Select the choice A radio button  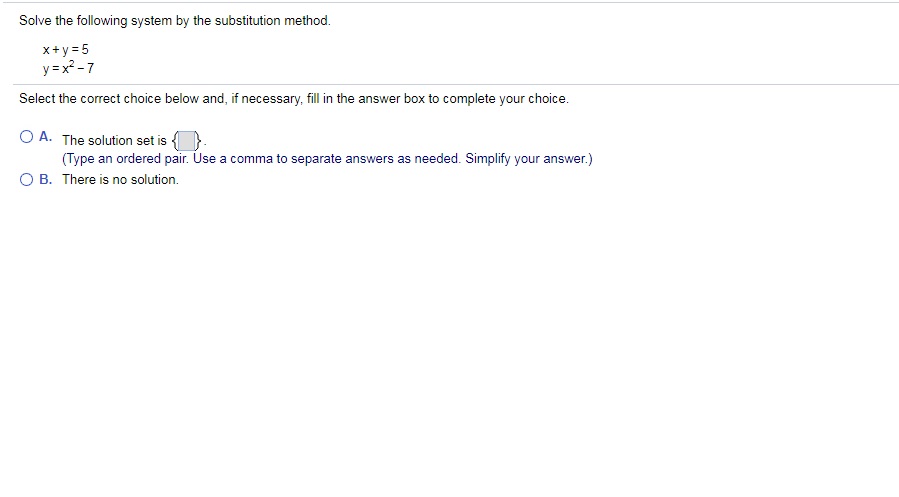click(26, 137)
